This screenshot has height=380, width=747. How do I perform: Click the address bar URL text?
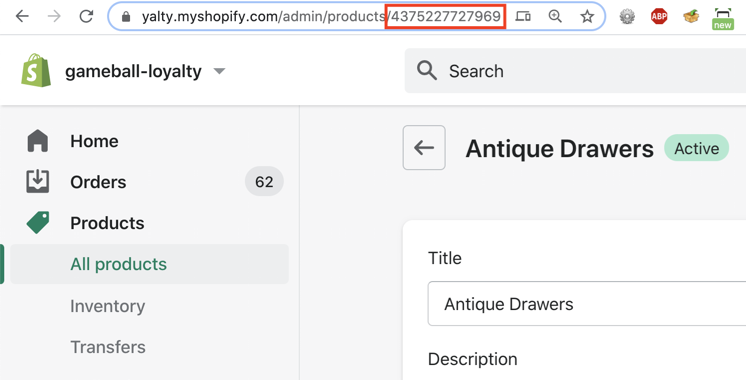(x=321, y=17)
